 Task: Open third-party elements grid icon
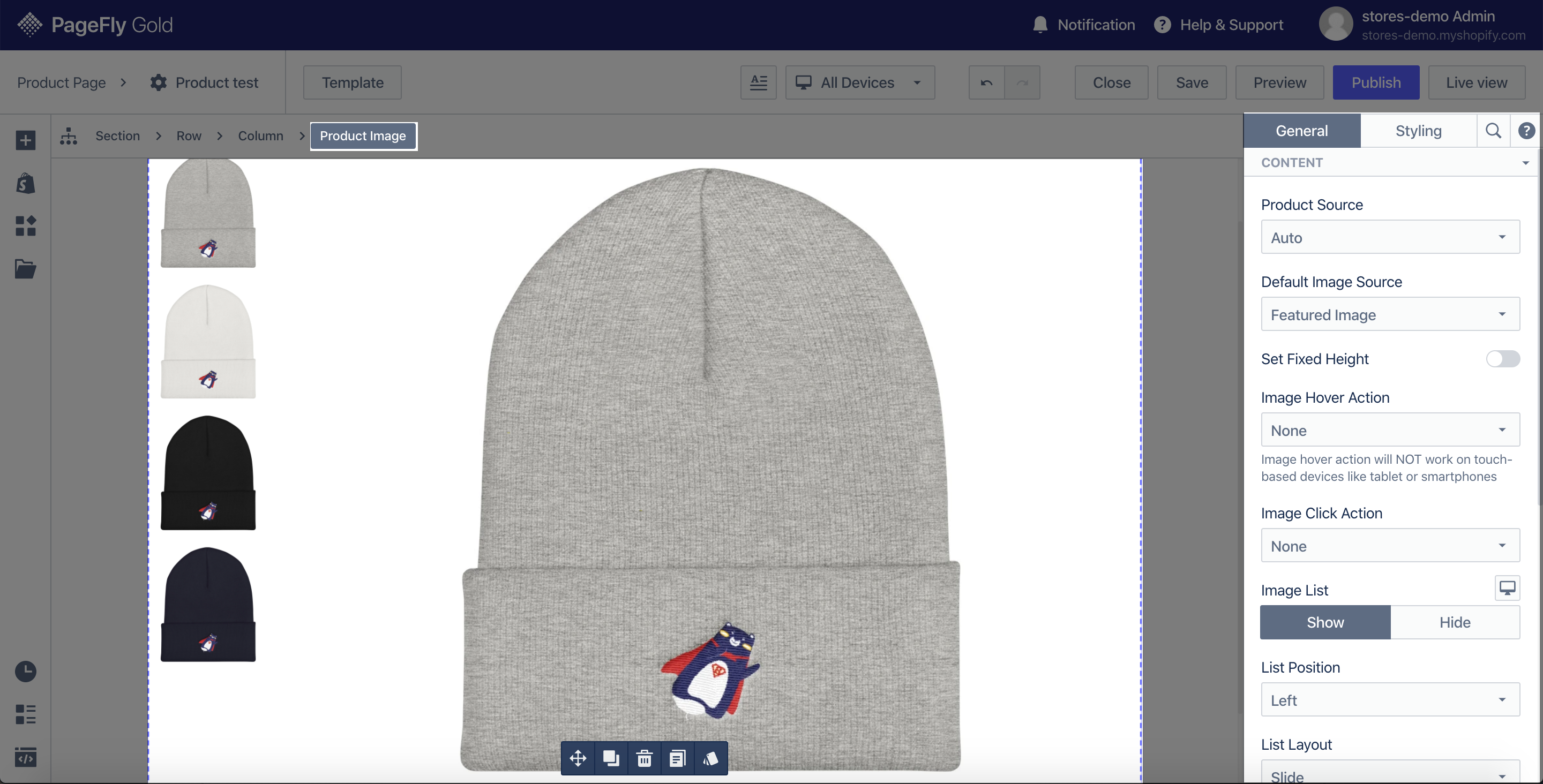pyautogui.click(x=25, y=226)
